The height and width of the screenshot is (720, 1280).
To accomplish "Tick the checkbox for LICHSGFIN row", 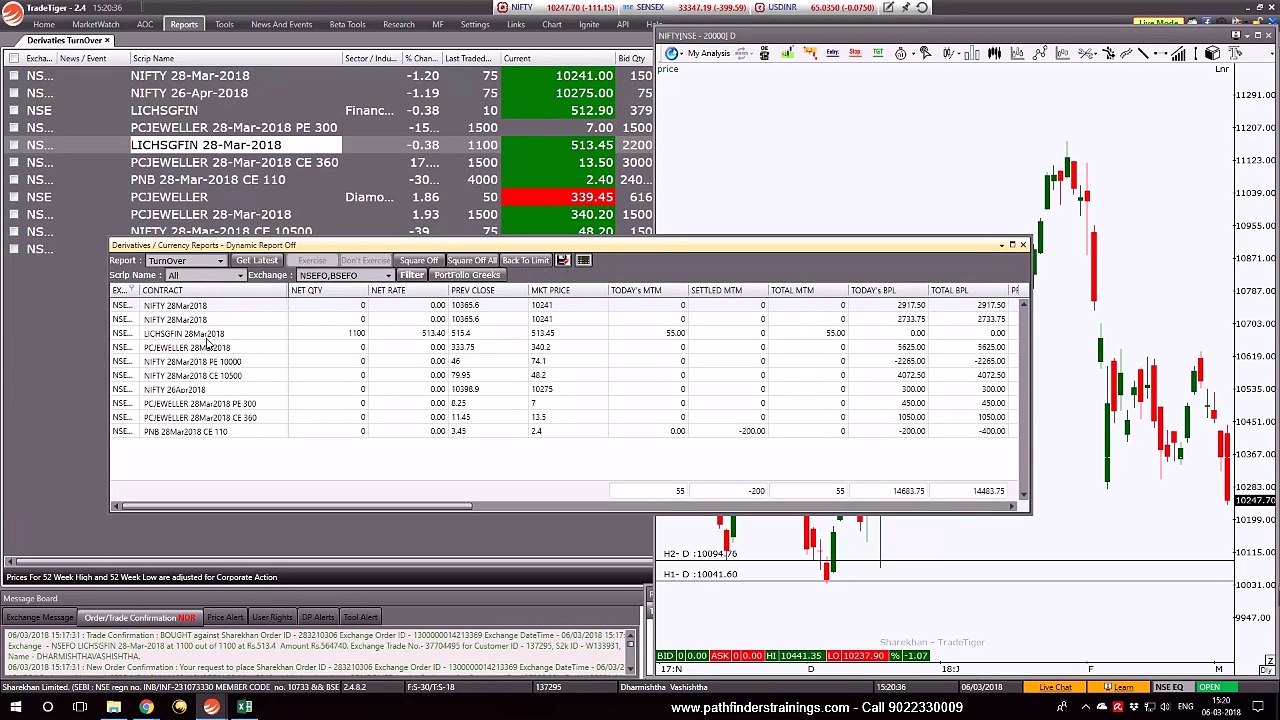I will pyautogui.click(x=14, y=110).
